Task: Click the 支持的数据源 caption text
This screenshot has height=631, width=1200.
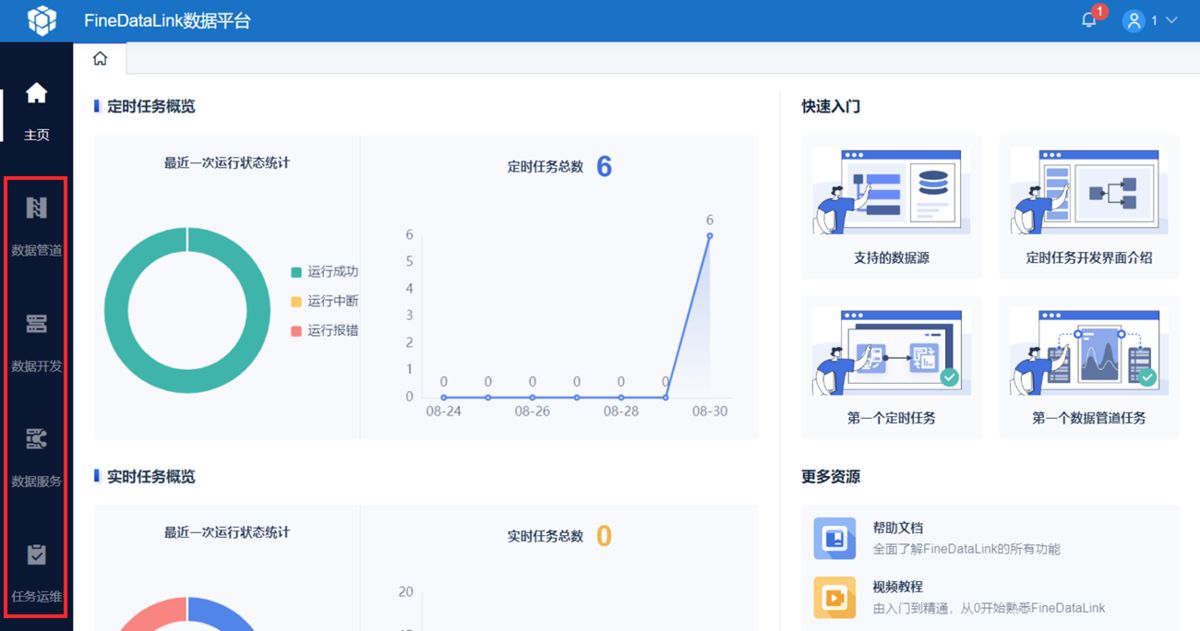Action: [892, 258]
